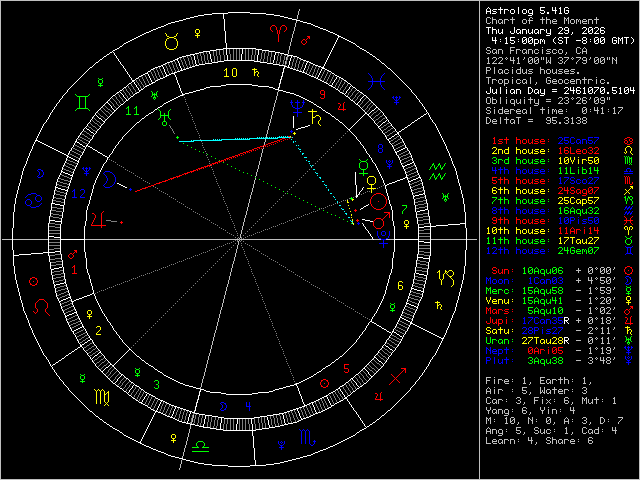Click the large blue Pluto glyph in chart
Screen dimensions: 640x480
[x=383, y=239]
